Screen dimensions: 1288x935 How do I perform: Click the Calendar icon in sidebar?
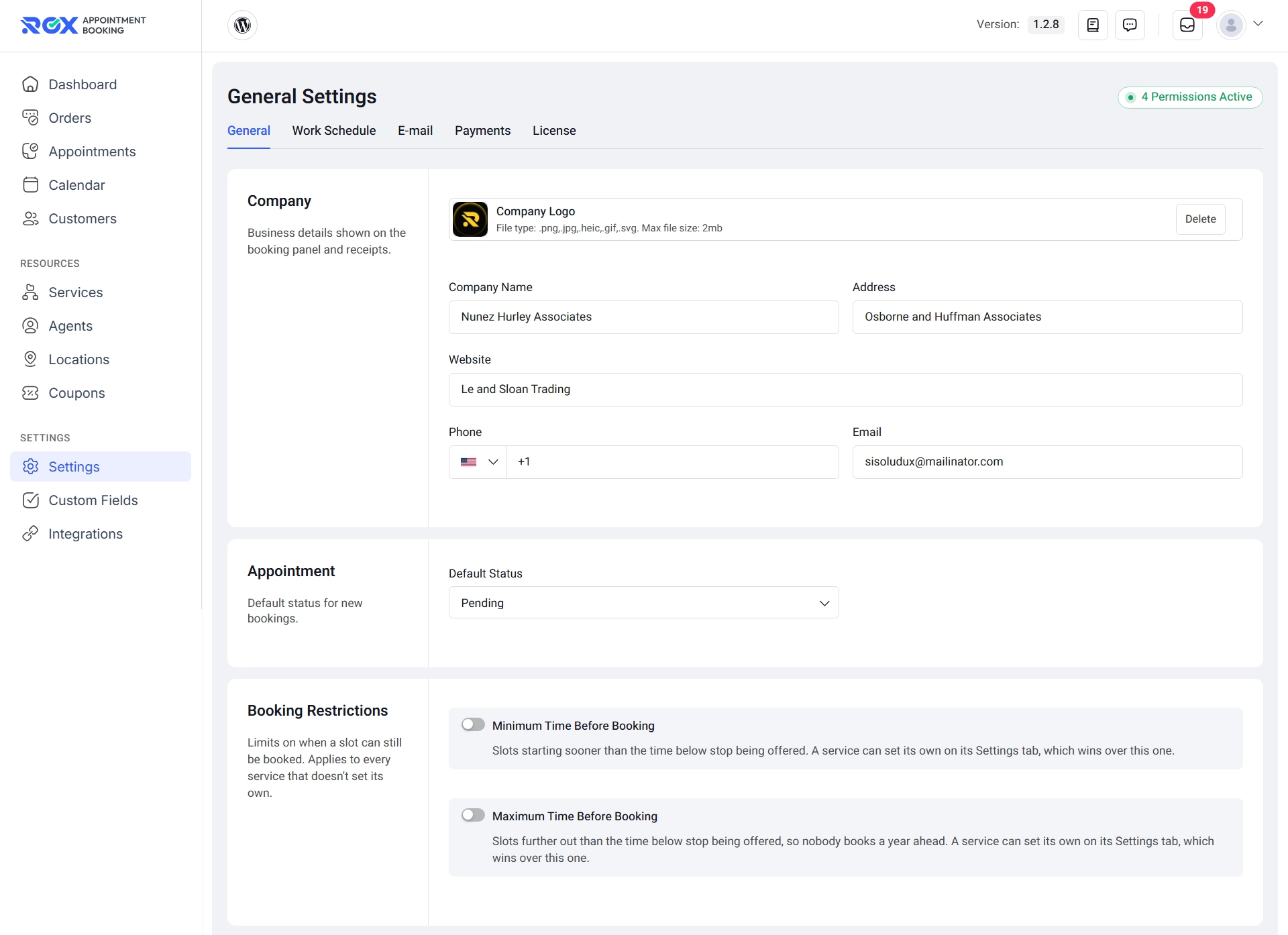tap(30, 185)
